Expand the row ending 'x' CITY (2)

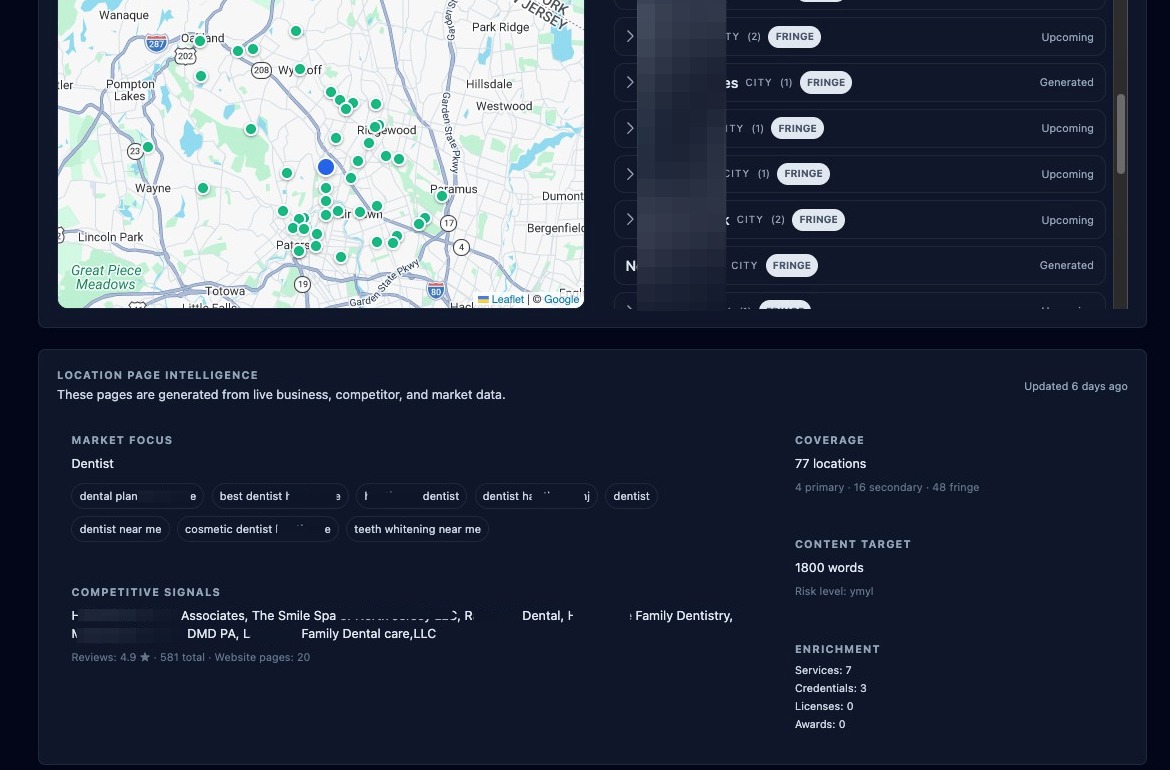coord(630,219)
